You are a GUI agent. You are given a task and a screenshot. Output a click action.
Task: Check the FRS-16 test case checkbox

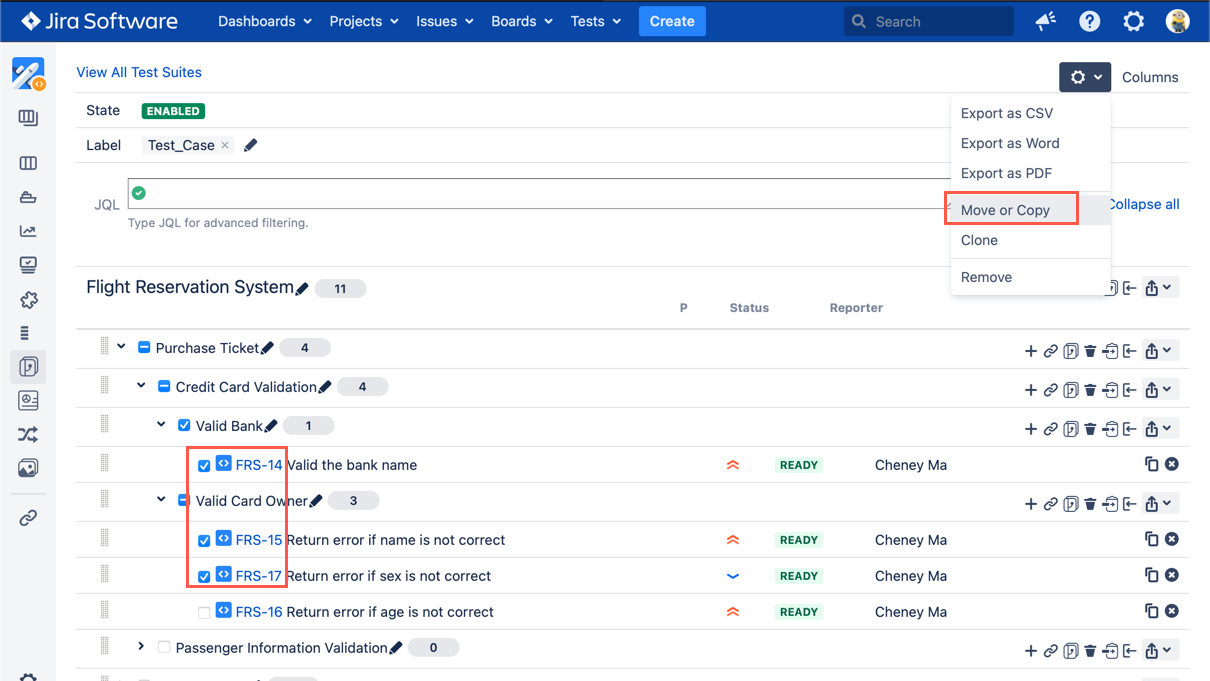(204, 612)
